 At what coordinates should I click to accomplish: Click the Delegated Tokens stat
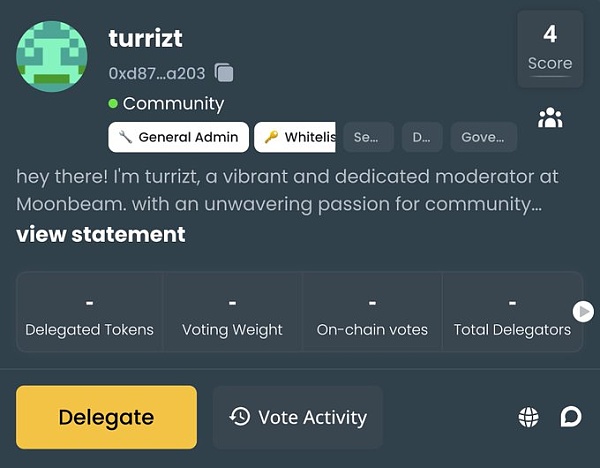click(90, 313)
